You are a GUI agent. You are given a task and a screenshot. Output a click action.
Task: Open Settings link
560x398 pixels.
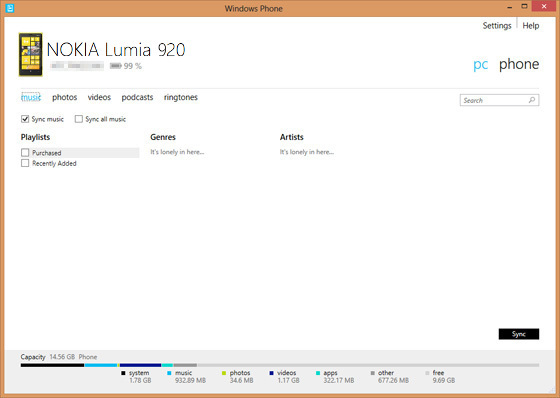(497, 26)
